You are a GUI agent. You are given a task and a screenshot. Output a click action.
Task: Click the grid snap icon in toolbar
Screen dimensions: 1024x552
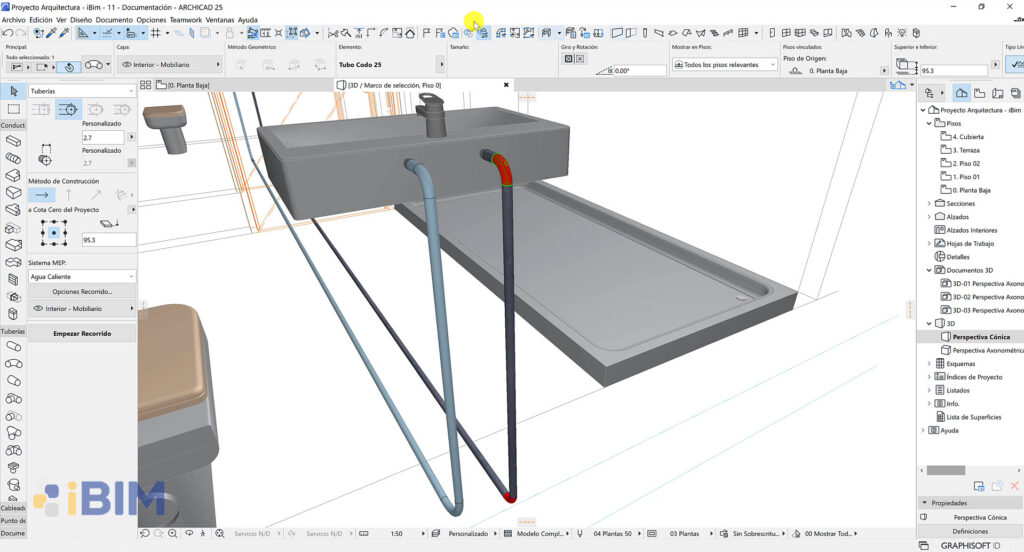[x=155, y=33]
